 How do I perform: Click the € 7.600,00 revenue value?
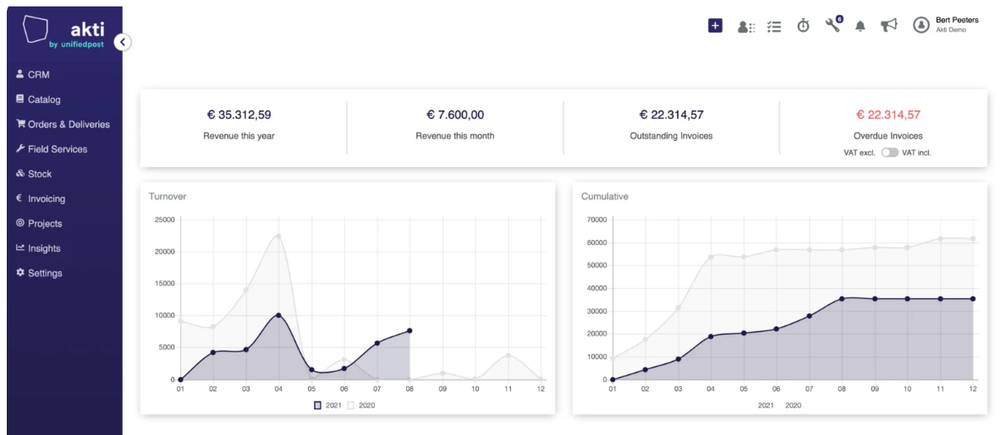point(455,115)
